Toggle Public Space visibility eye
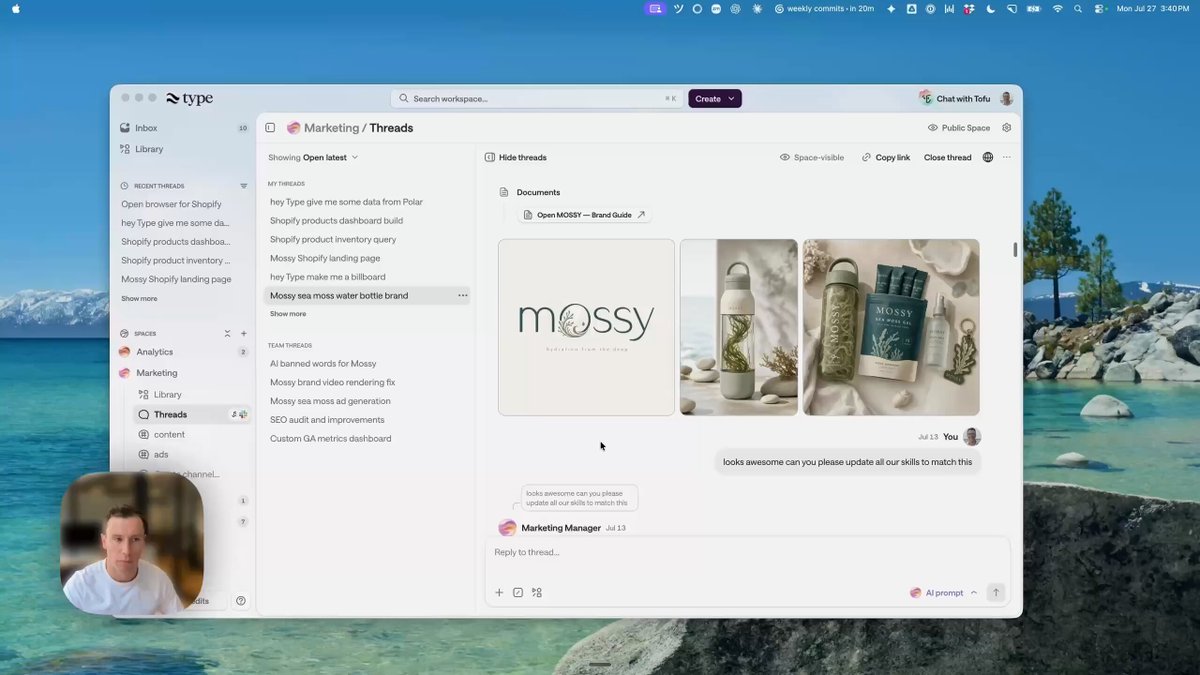1200x675 pixels. tap(933, 128)
